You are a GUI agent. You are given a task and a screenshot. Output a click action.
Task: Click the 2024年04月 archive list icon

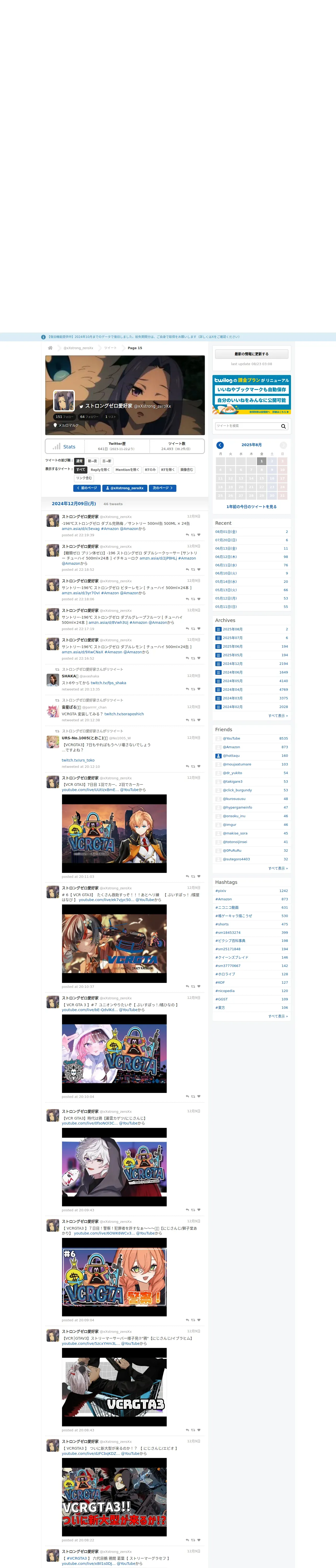[218, 690]
